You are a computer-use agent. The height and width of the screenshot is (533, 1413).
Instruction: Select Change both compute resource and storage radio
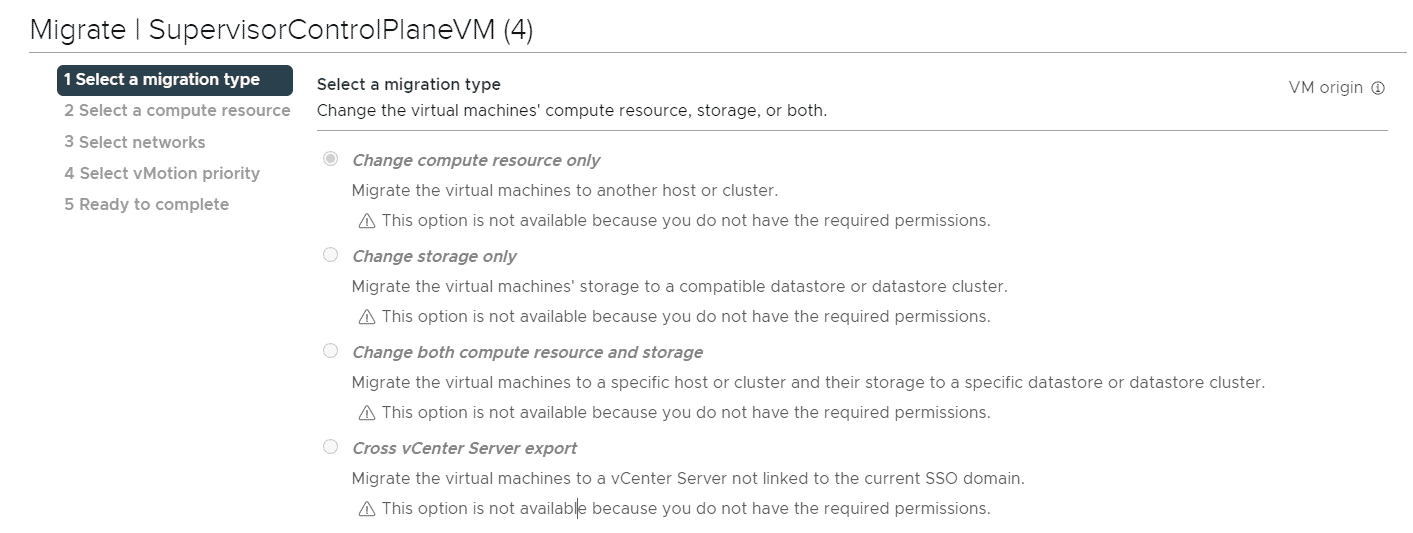click(x=330, y=351)
